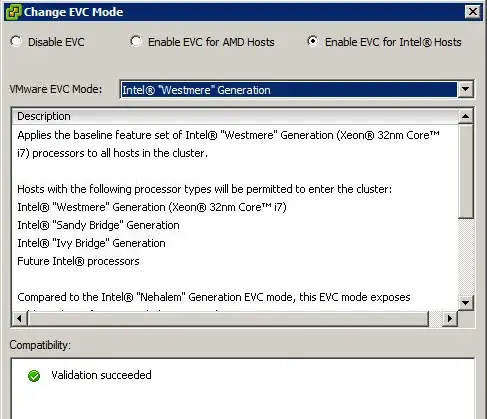Click the green validation succeeded checkmark icon
Image resolution: width=487 pixels, height=419 pixels.
[x=34, y=376]
